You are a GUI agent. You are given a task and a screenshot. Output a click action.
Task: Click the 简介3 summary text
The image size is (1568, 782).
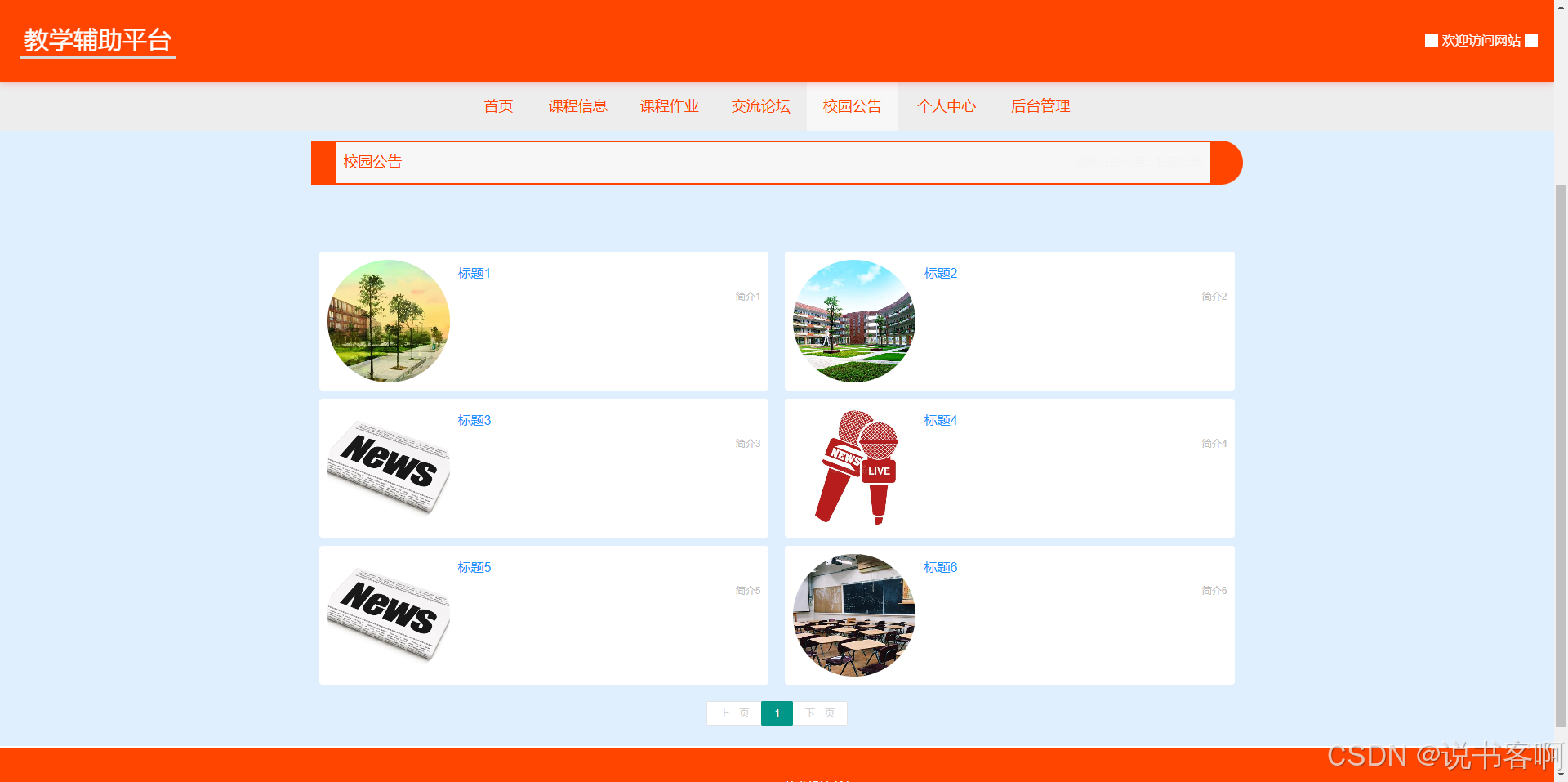[747, 444]
